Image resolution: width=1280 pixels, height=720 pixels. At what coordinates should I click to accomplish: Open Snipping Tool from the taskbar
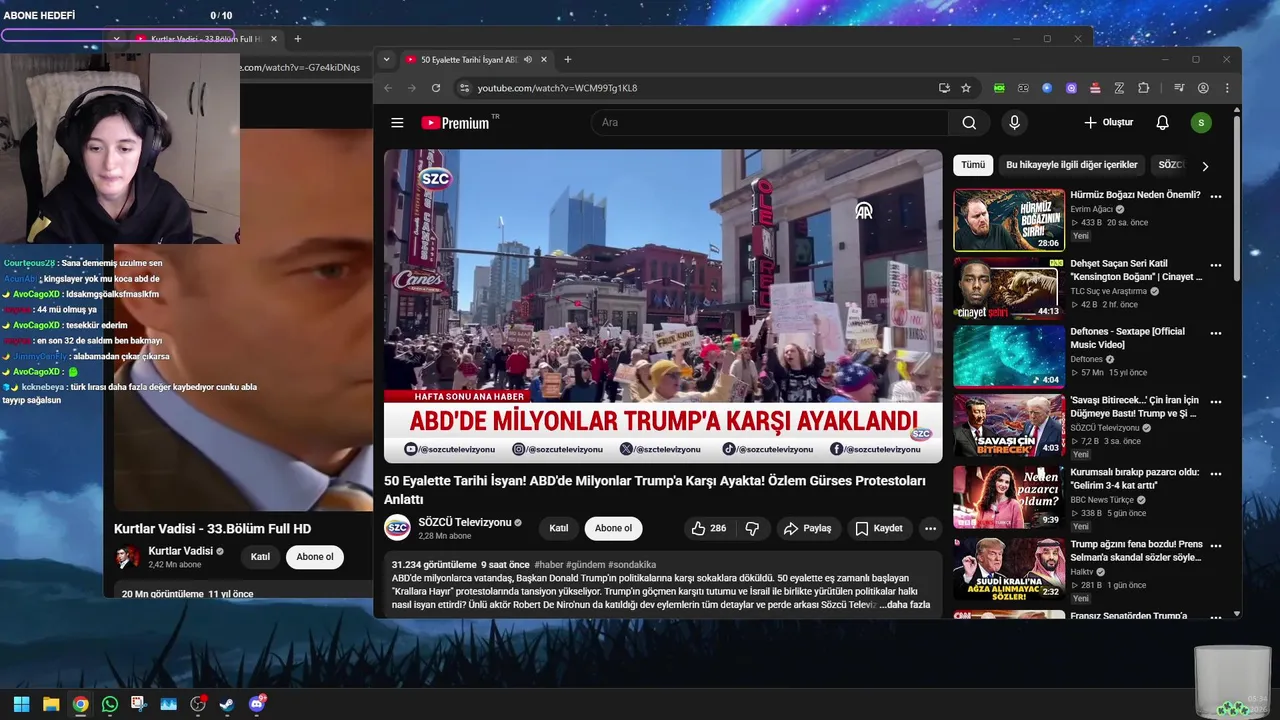pyautogui.click(x=139, y=704)
